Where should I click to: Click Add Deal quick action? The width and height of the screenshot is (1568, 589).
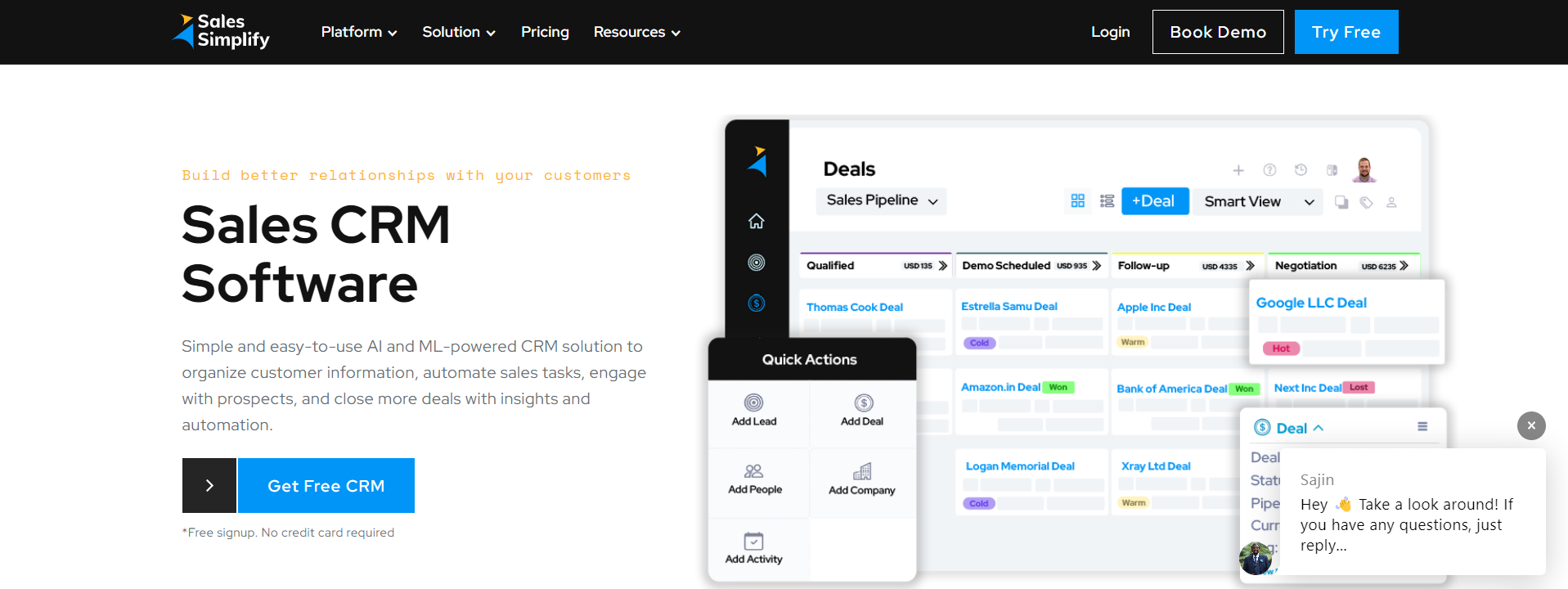click(862, 411)
